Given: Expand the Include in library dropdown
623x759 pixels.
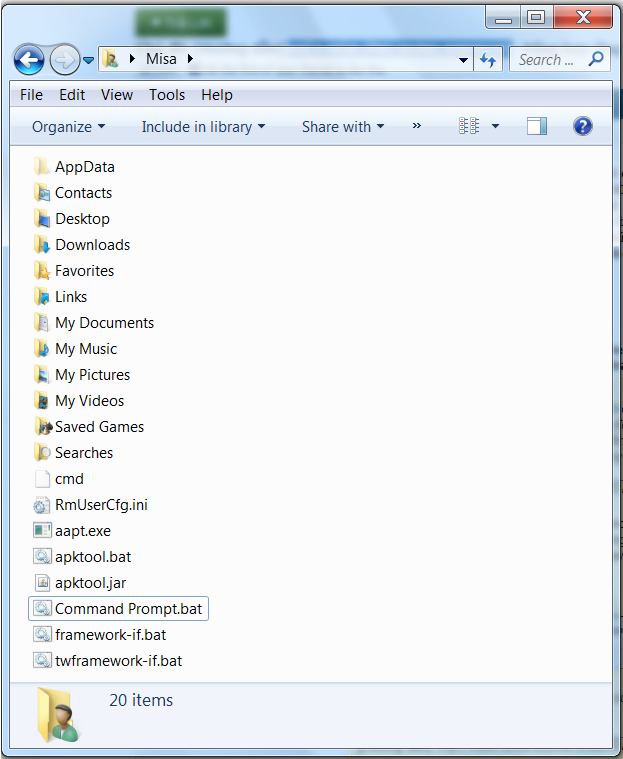Looking at the screenshot, I should coord(203,127).
